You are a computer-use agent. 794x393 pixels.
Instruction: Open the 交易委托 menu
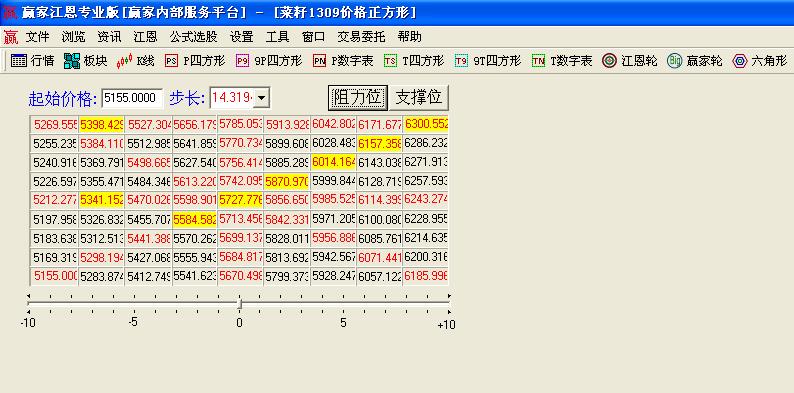362,37
